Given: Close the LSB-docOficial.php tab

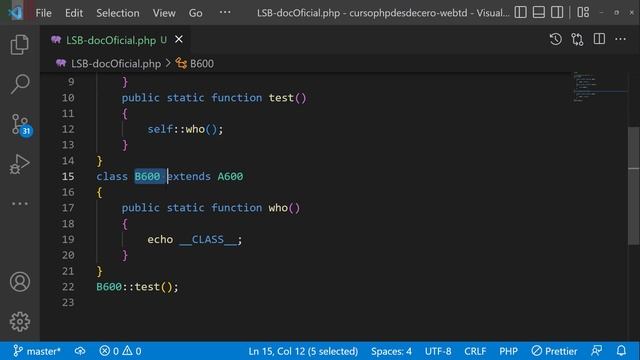Looking at the screenshot, I should (x=179, y=40).
